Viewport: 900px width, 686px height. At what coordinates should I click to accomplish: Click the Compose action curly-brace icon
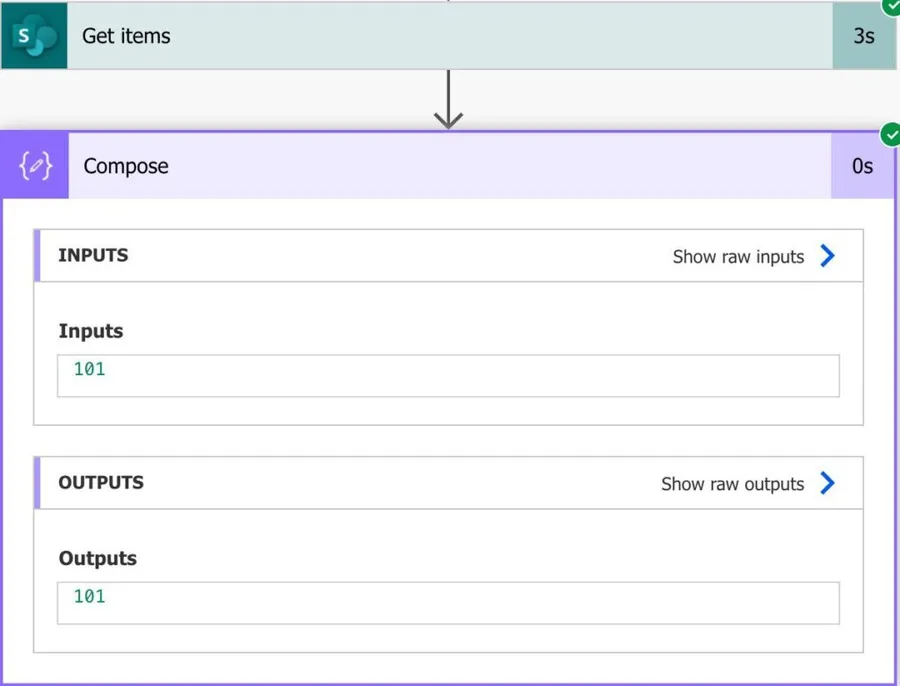click(35, 166)
